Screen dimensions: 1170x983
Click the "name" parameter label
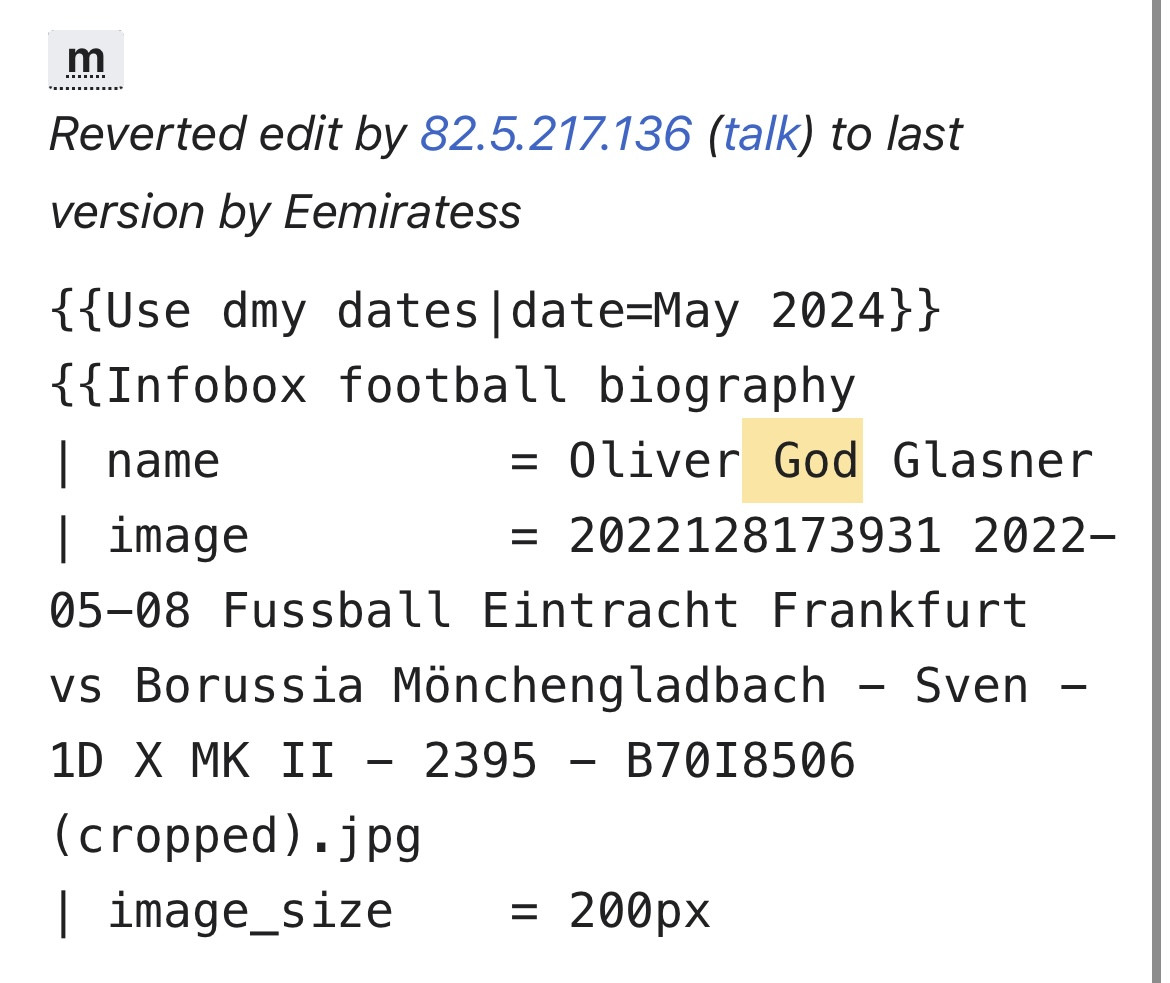coord(162,461)
